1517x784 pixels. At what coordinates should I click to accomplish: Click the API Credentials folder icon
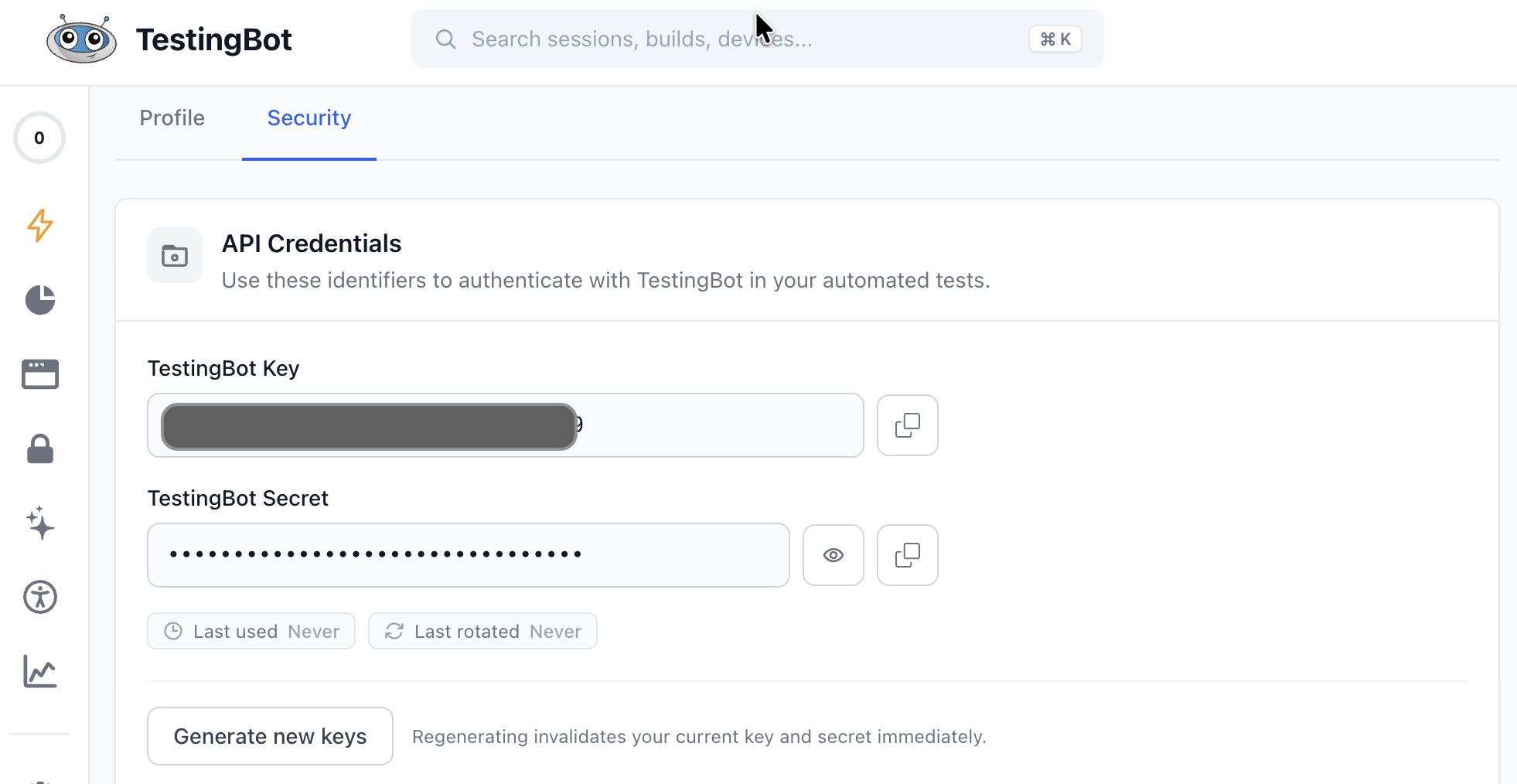[175, 255]
